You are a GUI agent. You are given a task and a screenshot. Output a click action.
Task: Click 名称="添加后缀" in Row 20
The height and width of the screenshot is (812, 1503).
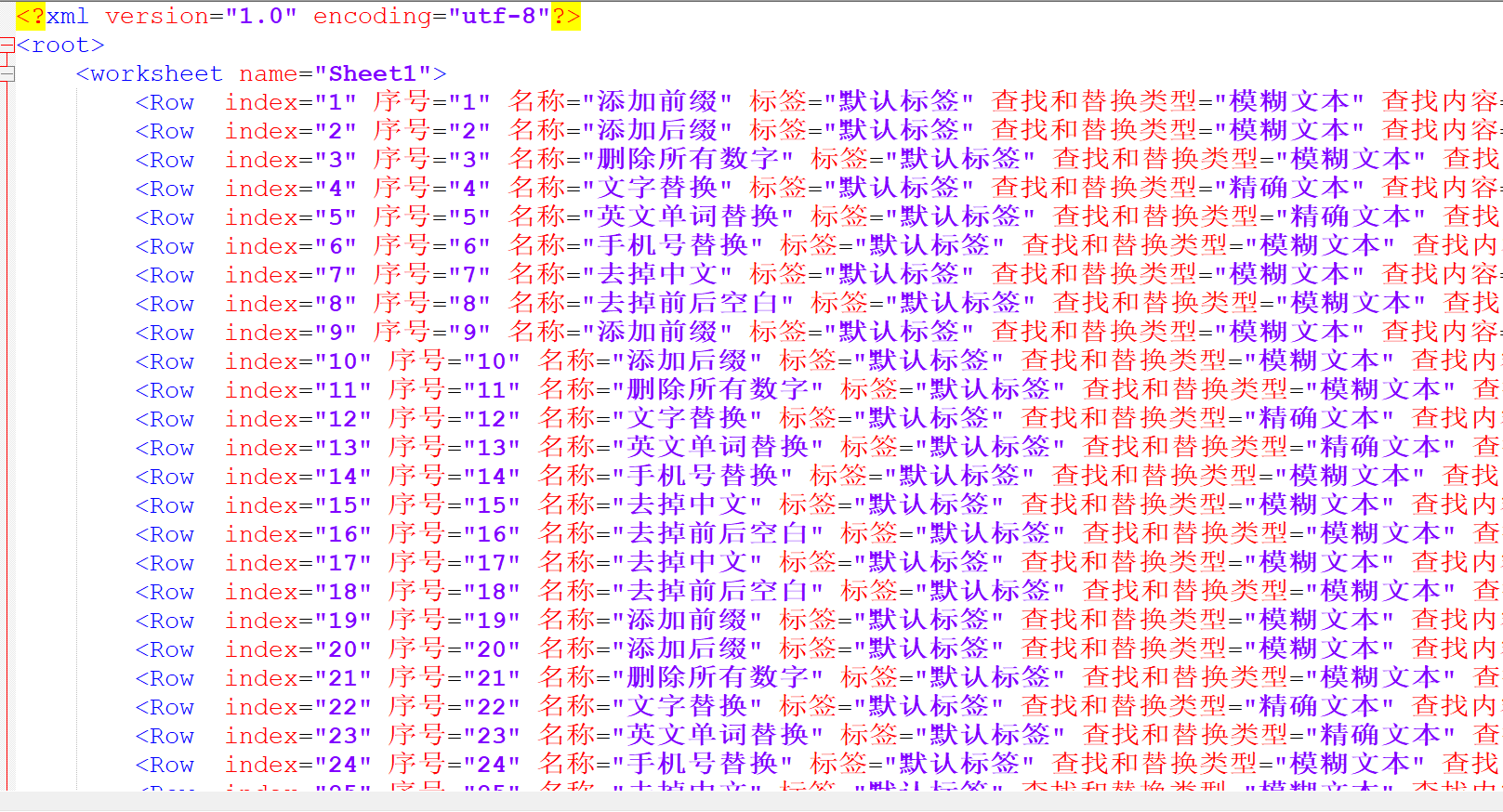click(x=650, y=650)
